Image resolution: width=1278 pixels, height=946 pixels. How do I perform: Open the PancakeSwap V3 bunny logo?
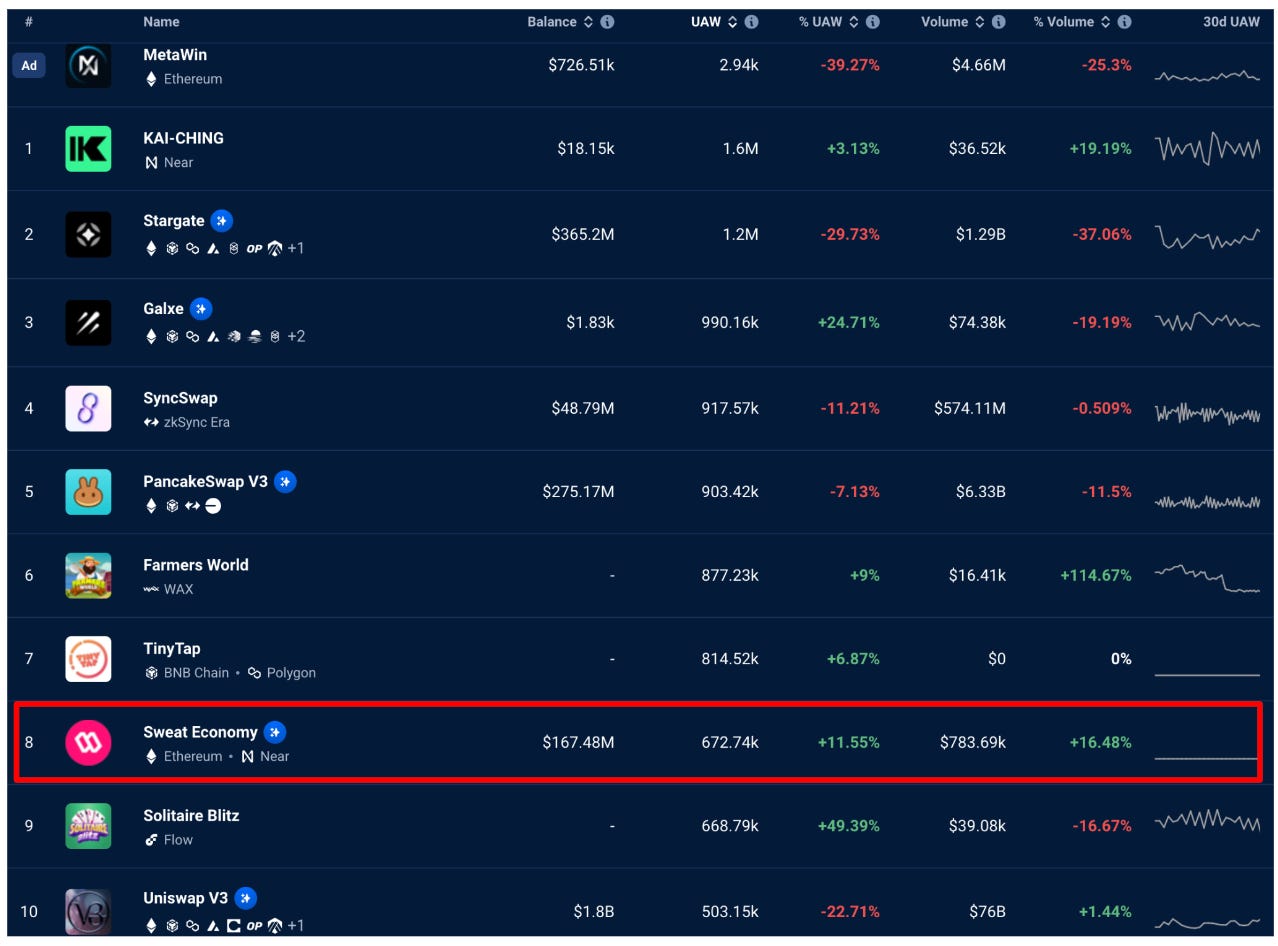point(88,492)
